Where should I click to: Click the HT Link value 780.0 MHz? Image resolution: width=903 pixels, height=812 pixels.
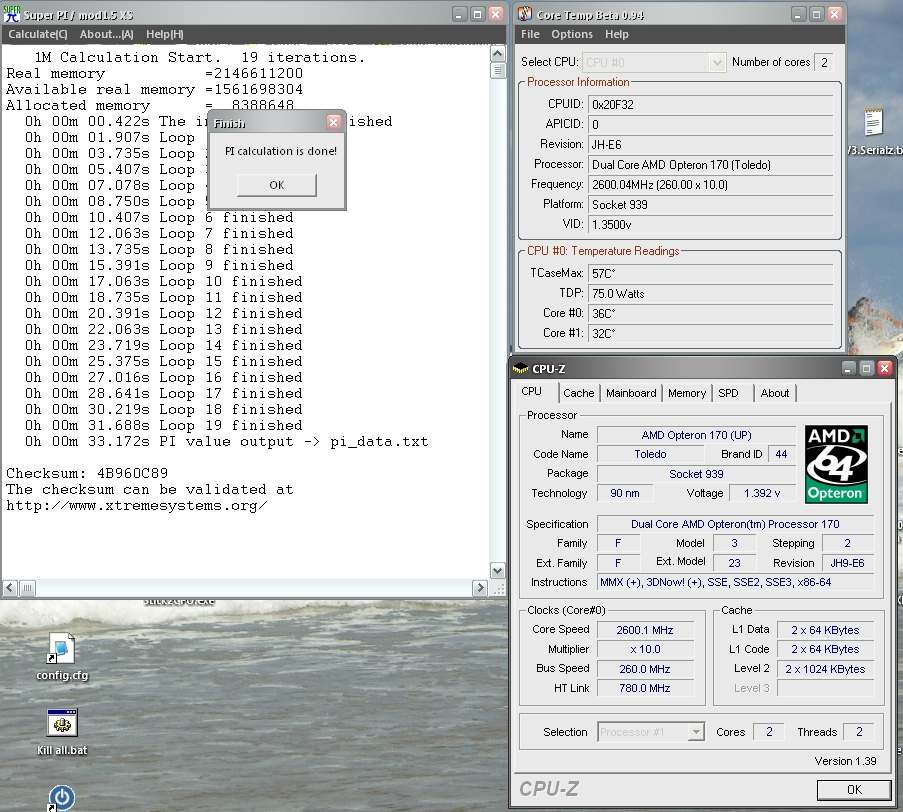645,688
